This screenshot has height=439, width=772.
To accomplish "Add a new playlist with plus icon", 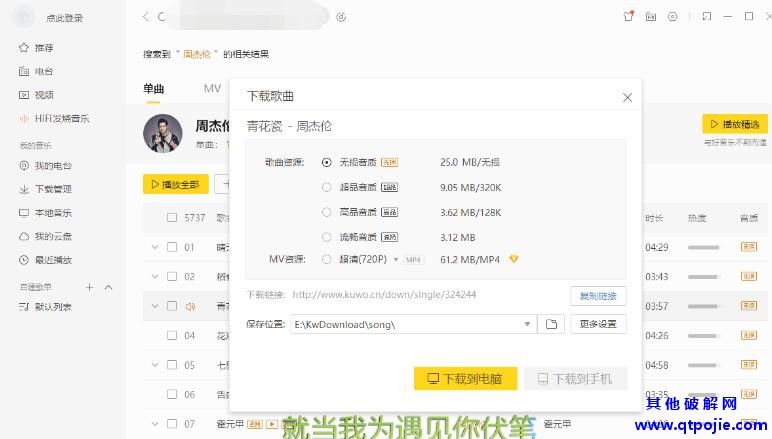I will [x=90, y=287].
